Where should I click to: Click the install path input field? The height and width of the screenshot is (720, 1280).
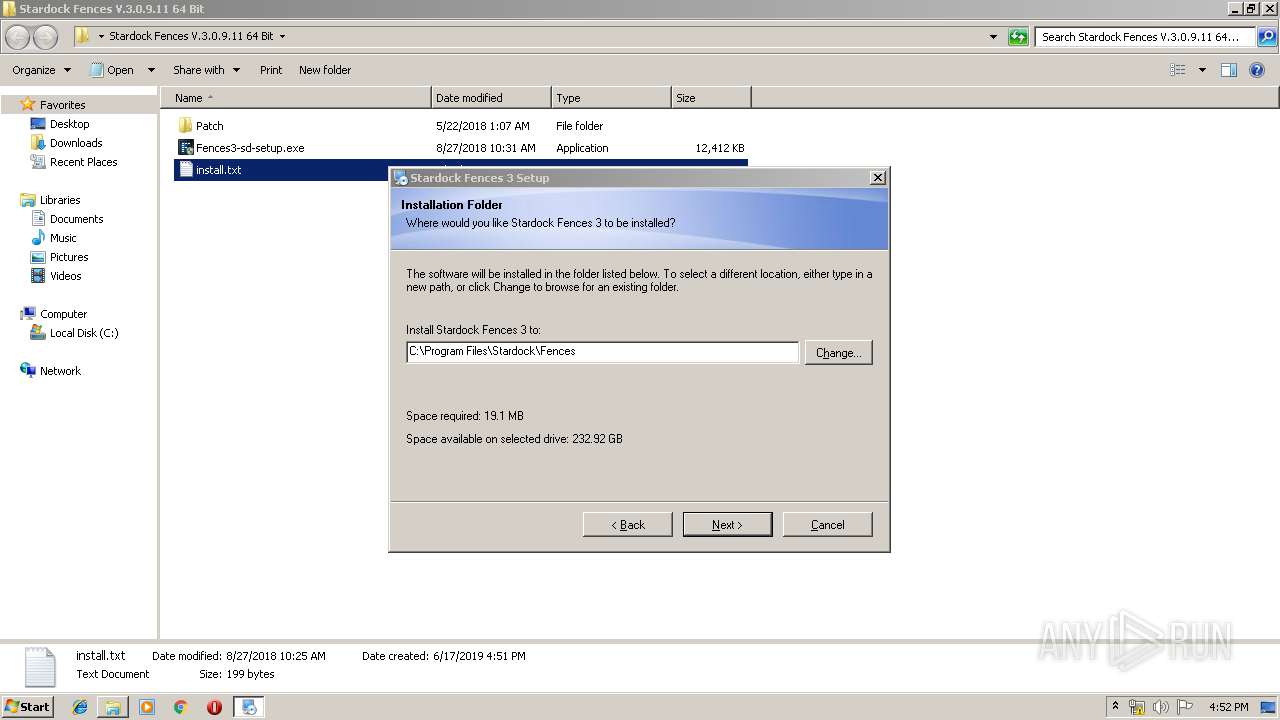(603, 352)
